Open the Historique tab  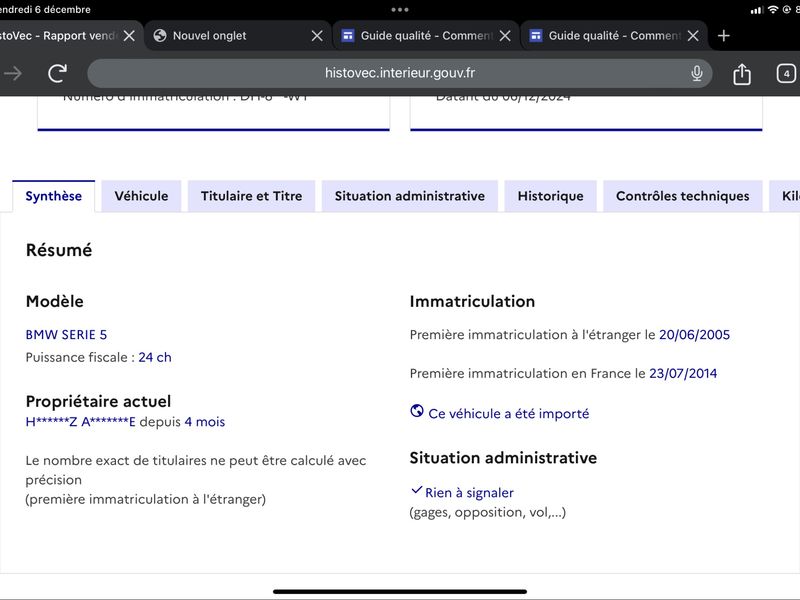coord(551,196)
